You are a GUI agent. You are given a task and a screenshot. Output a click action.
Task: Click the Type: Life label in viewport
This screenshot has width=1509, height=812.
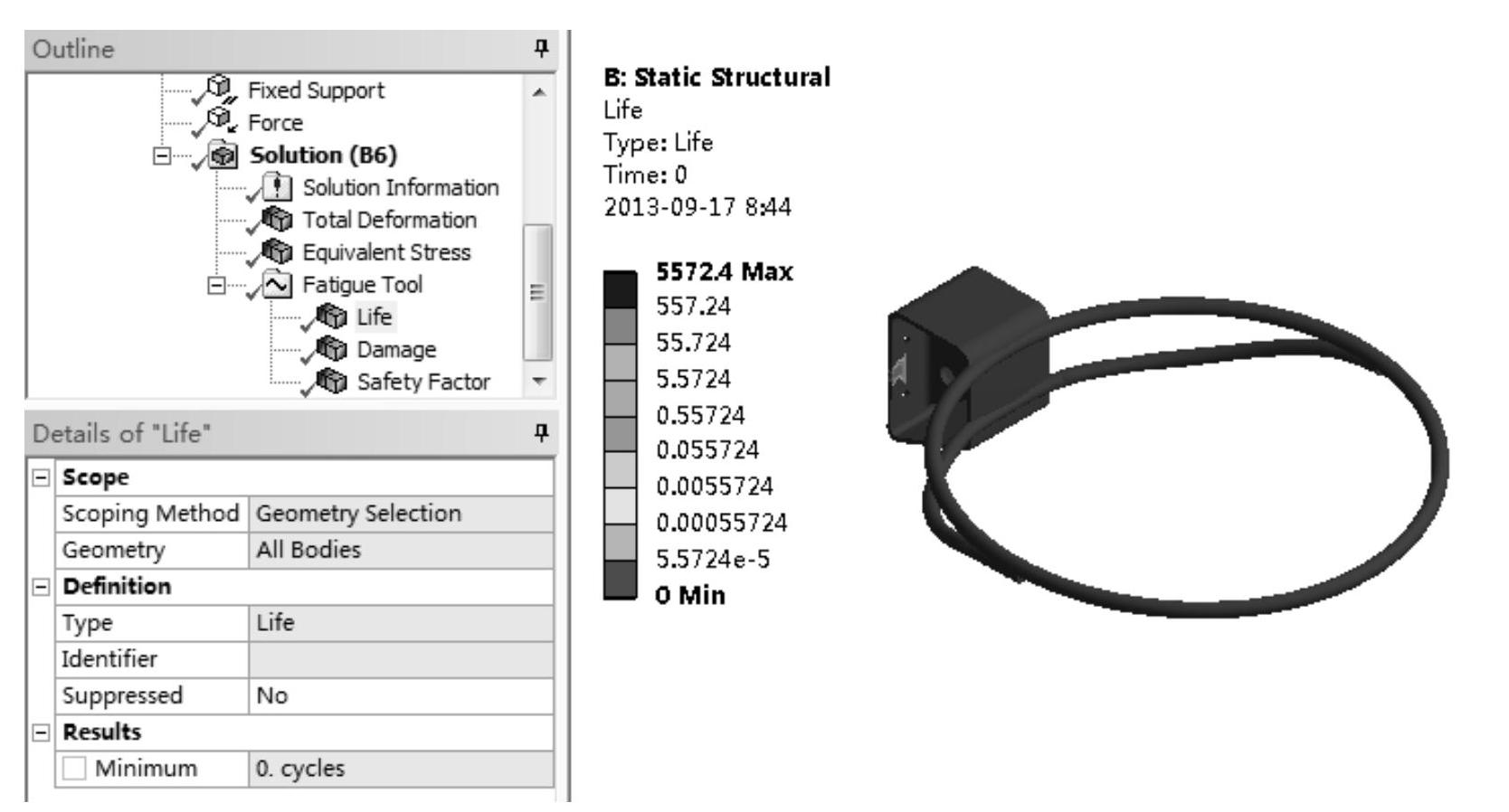coord(658,143)
